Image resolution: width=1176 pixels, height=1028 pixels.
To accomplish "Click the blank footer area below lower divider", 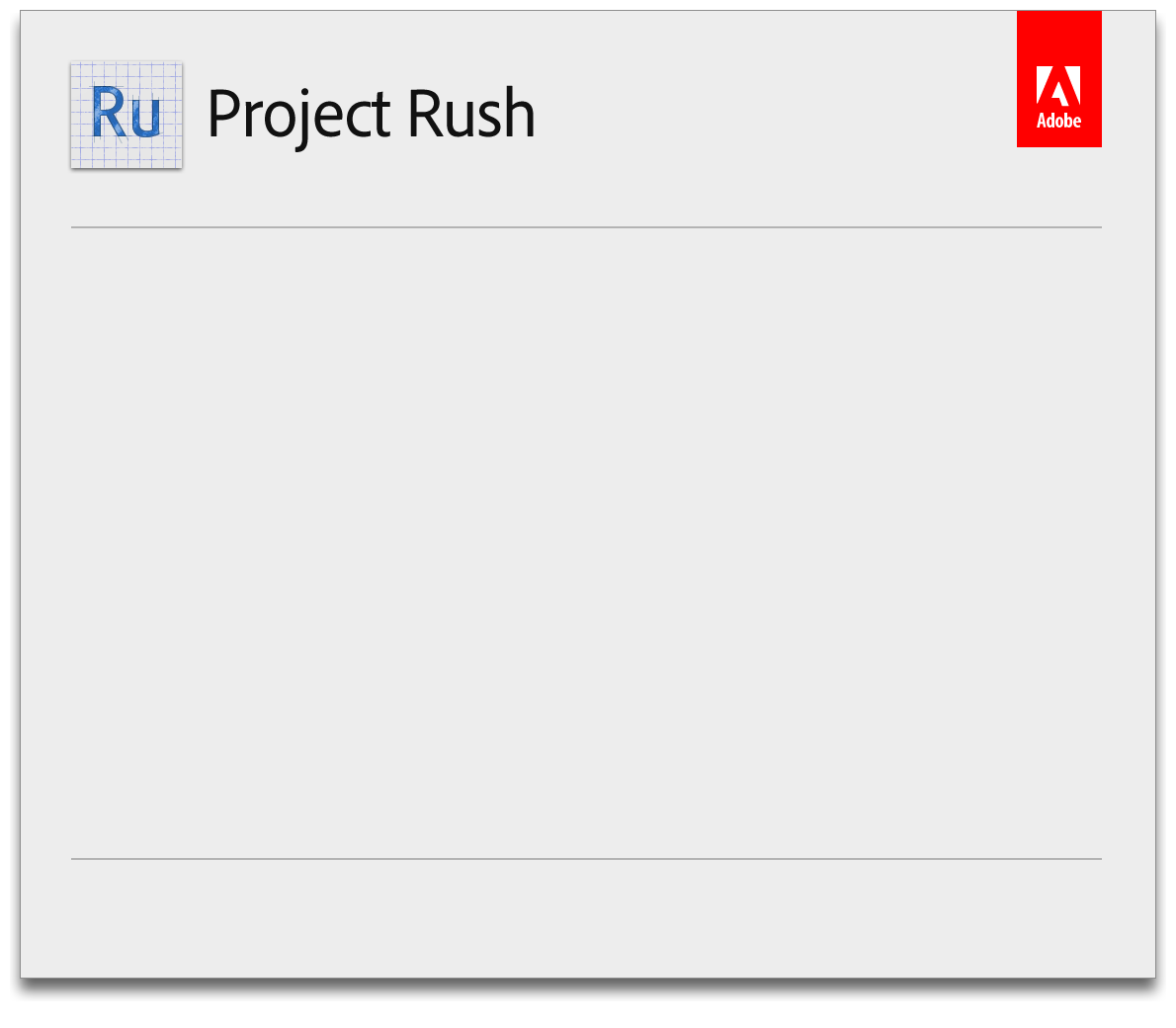I will tap(586, 917).
